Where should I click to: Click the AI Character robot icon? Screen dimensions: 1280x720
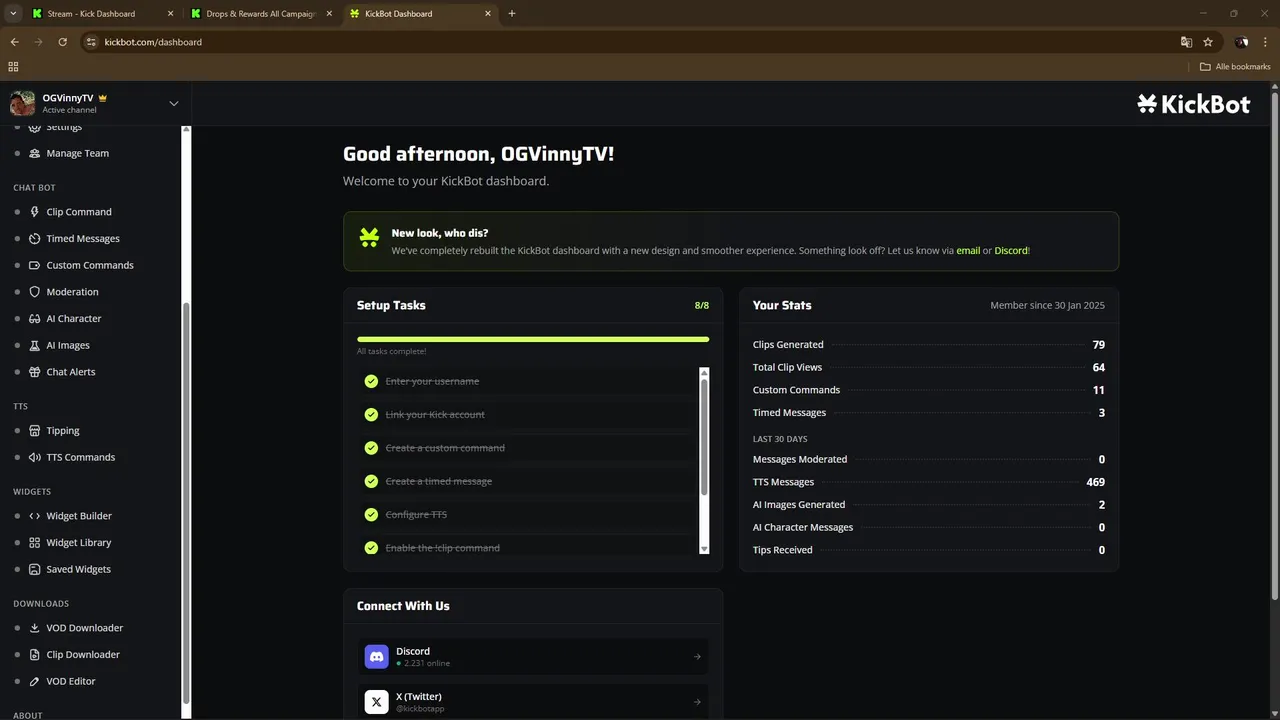coord(35,318)
